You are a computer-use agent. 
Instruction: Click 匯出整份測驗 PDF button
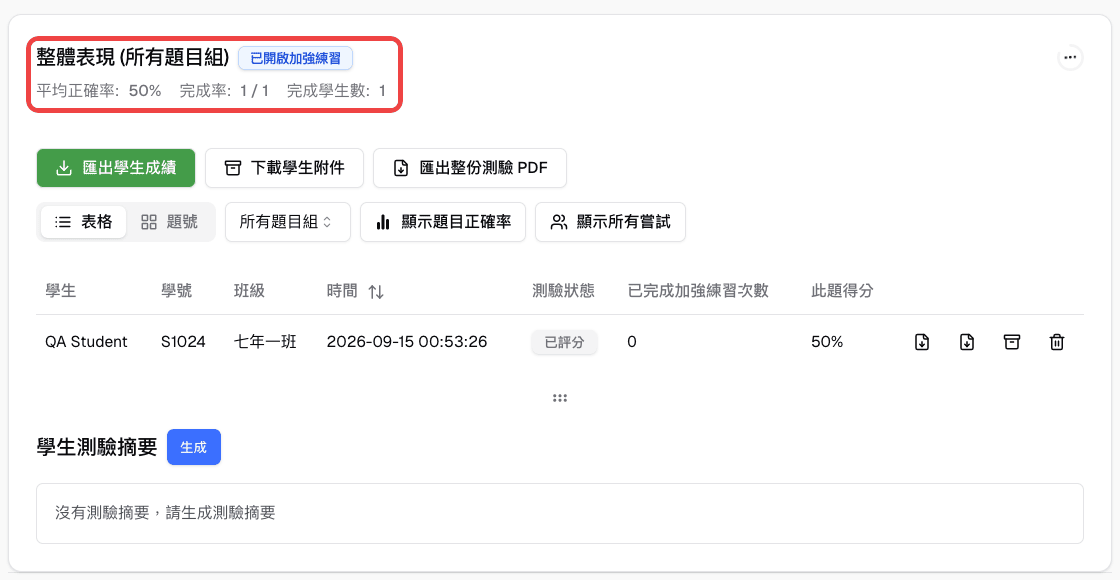[470, 168]
